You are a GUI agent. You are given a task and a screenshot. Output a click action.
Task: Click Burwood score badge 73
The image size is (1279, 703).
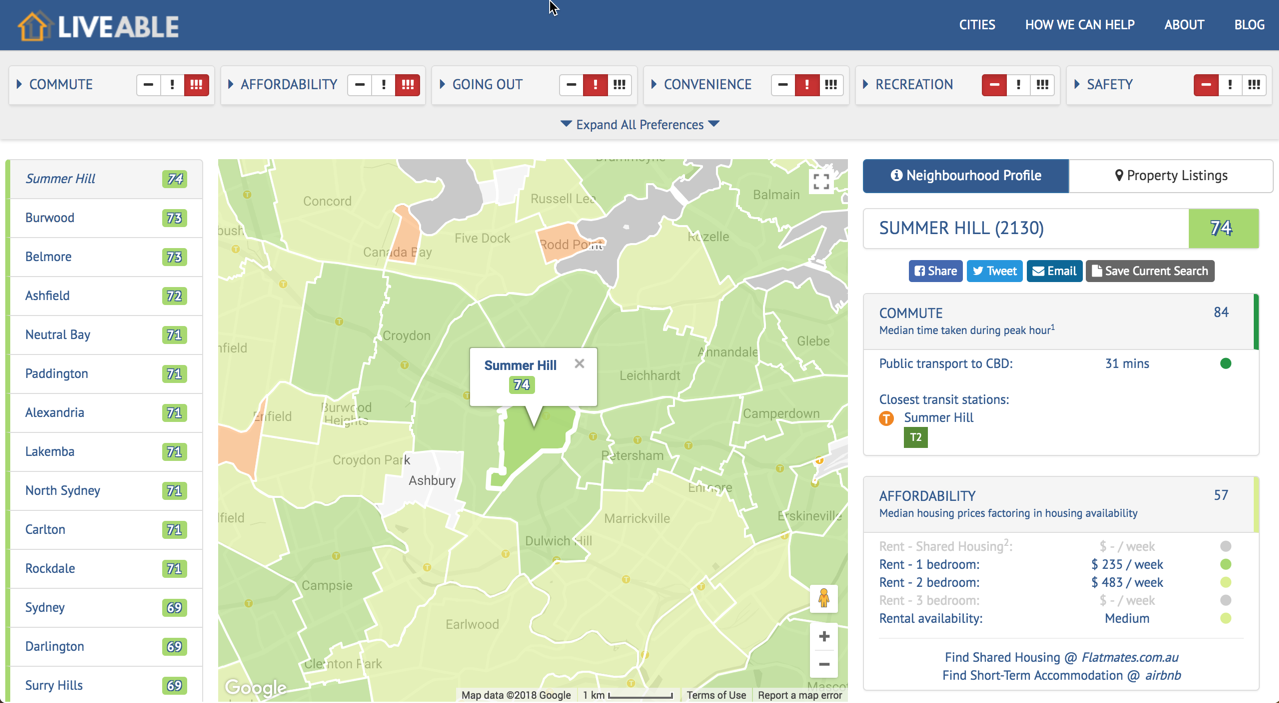[x=175, y=218]
